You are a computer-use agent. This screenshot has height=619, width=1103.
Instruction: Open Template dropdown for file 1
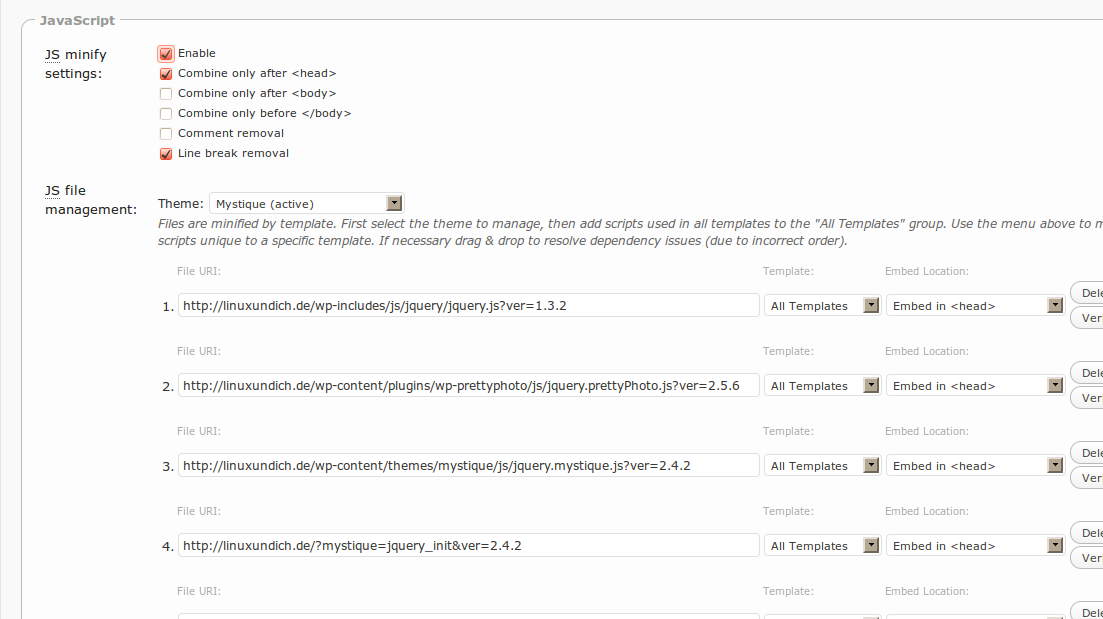(821, 306)
